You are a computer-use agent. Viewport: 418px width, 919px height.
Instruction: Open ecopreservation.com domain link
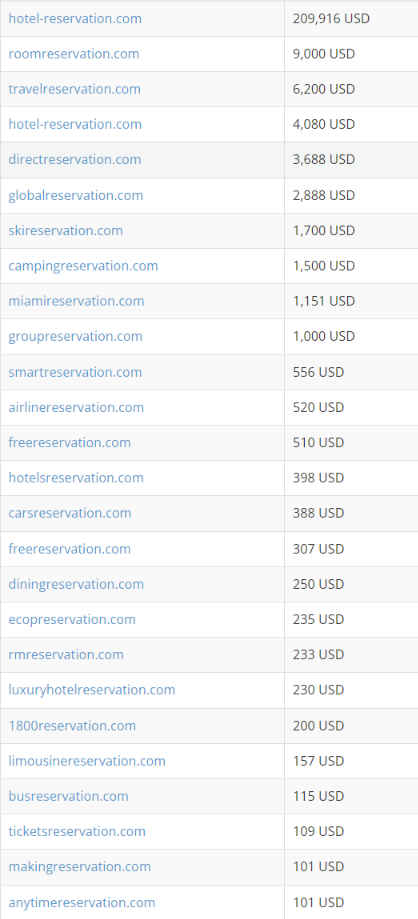72,620
